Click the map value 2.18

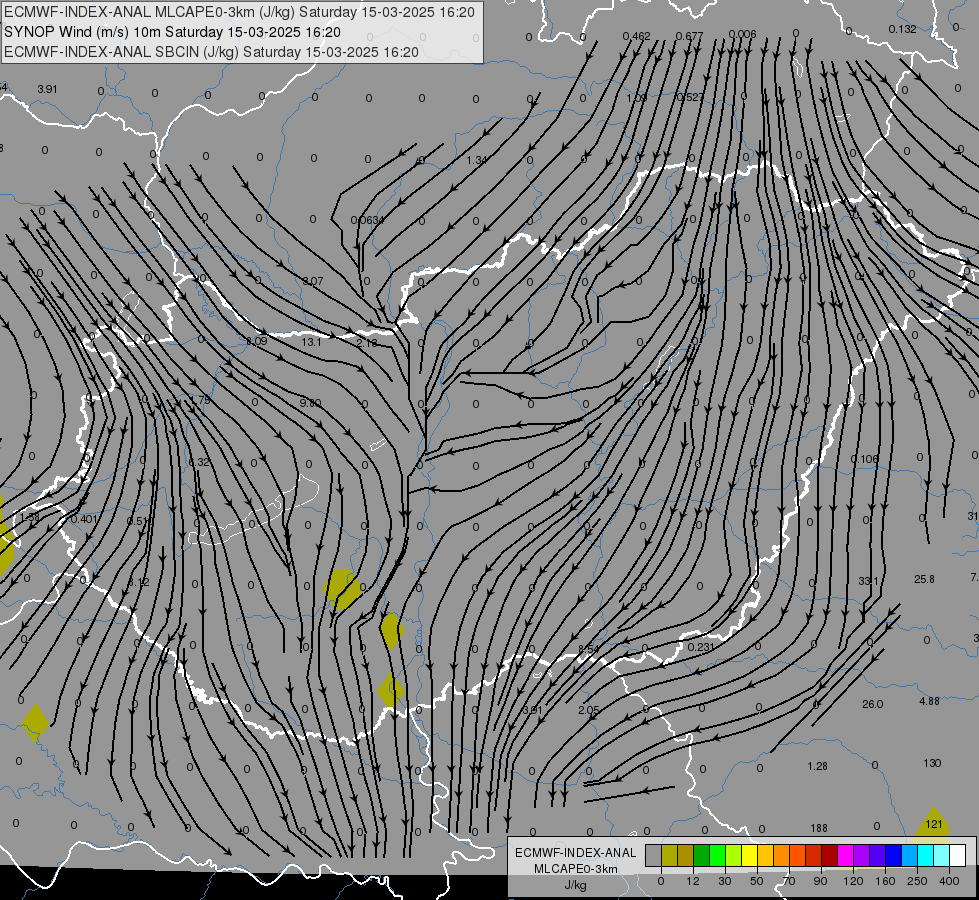click(367, 343)
